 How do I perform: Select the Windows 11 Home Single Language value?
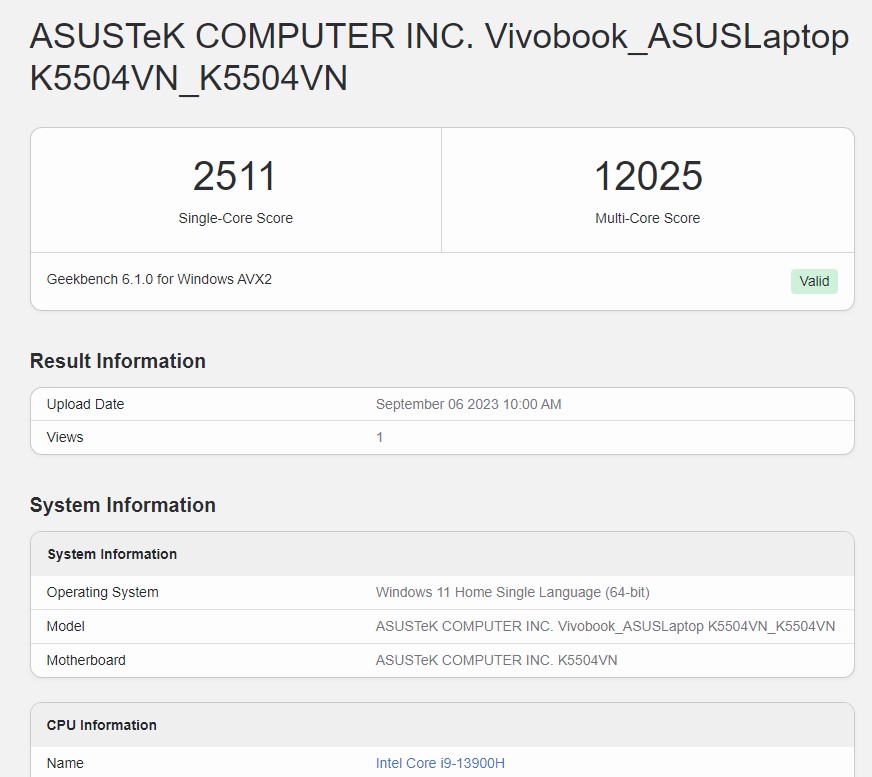[x=512, y=592]
